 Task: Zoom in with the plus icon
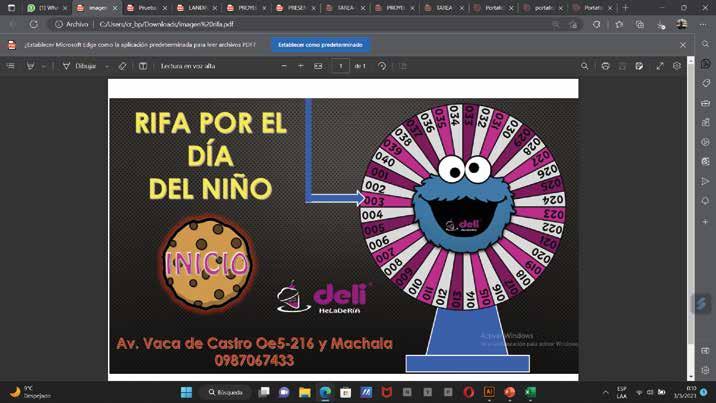[300, 66]
